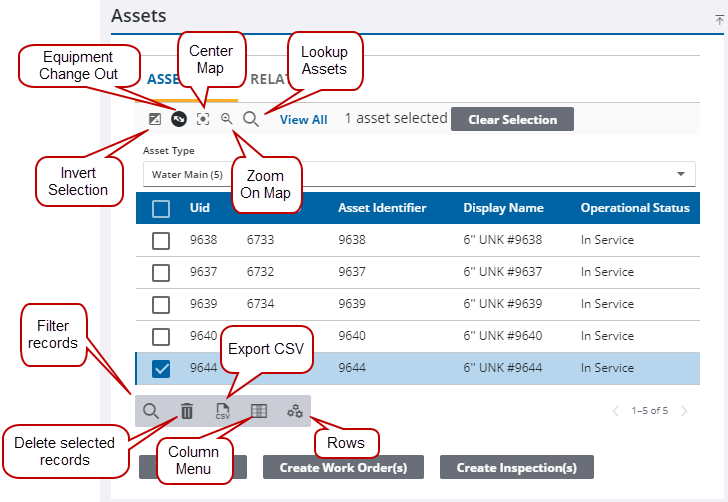This screenshot has width=728, height=502.
Task: Open the Column Menu icon
Action: point(259,411)
